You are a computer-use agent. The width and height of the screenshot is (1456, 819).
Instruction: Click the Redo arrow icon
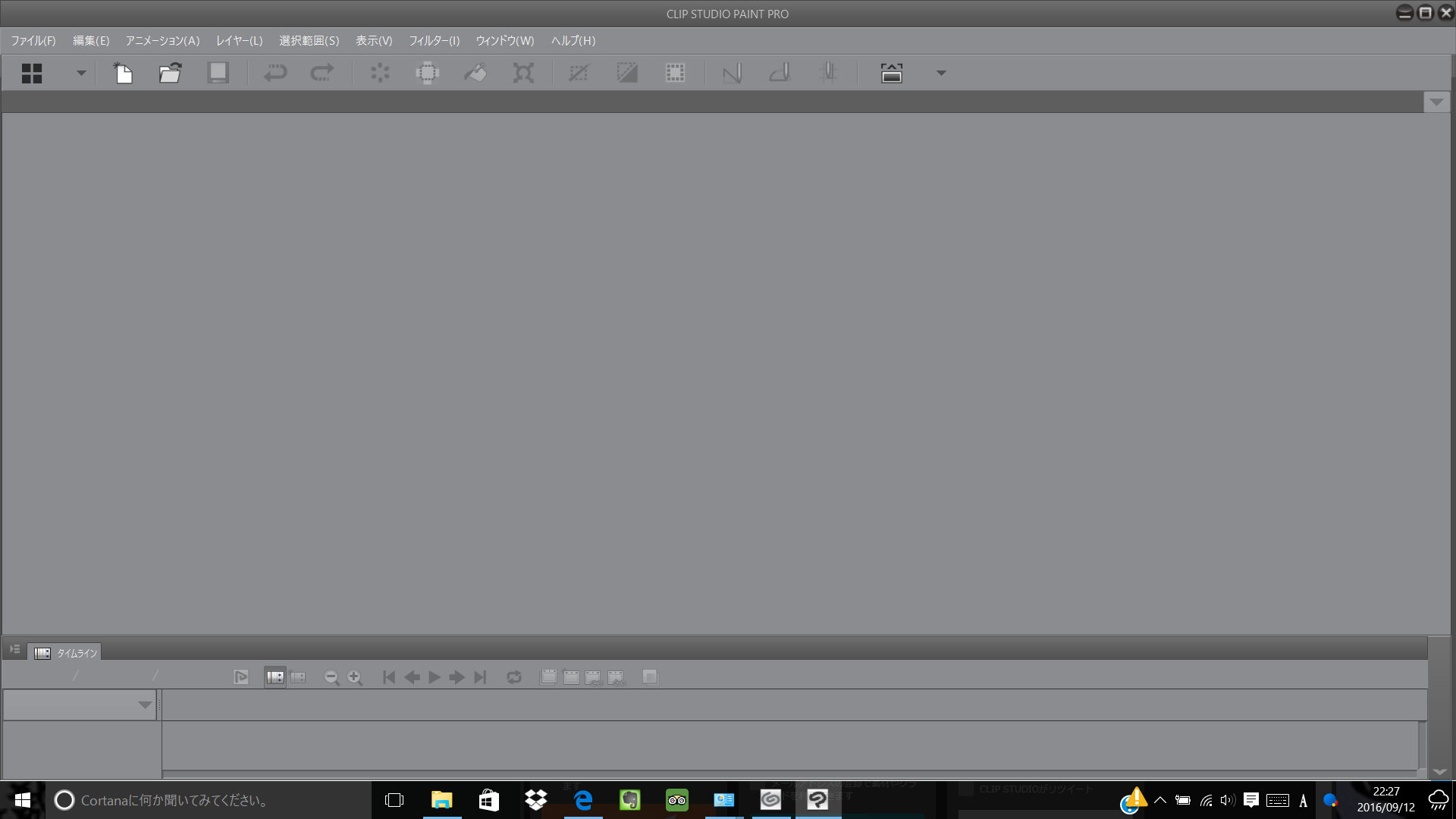pos(322,73)
